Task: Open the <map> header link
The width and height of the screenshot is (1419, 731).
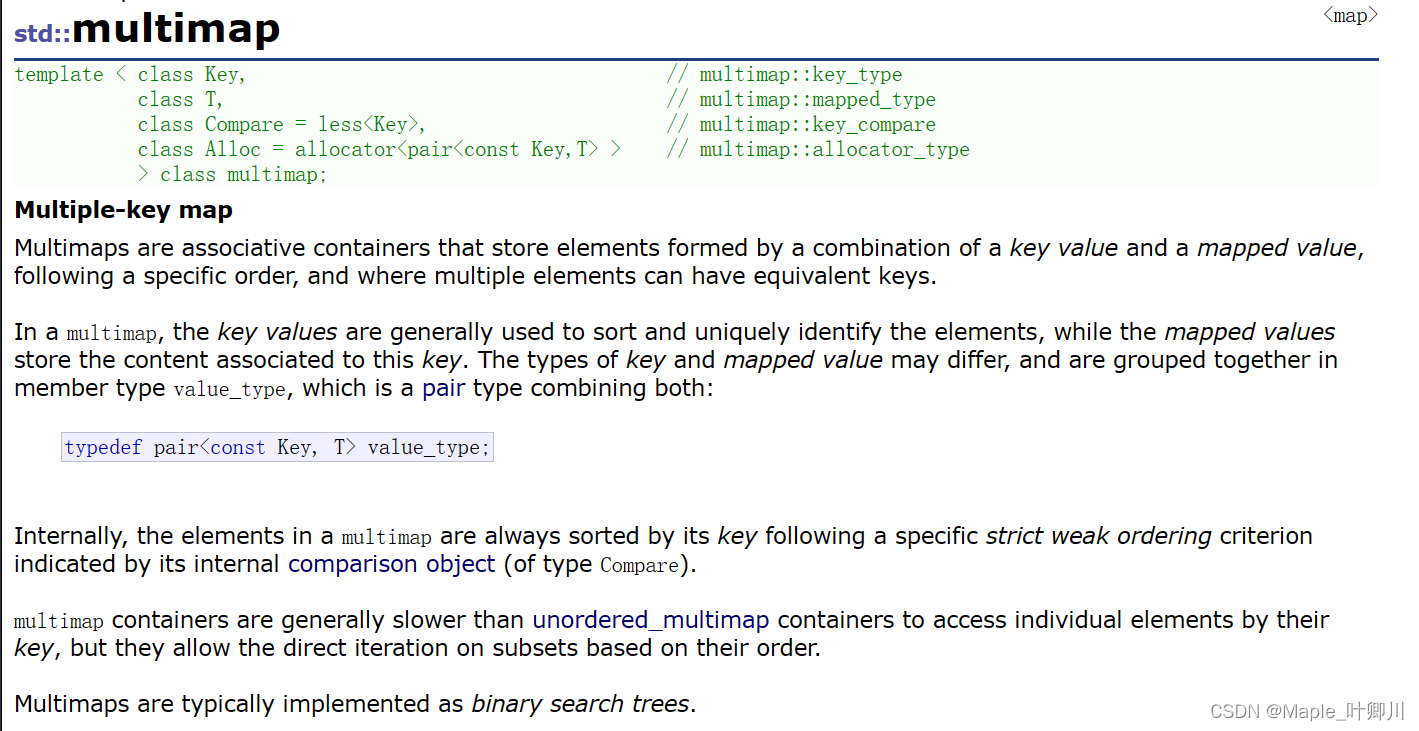Action: pos(1350,15)
